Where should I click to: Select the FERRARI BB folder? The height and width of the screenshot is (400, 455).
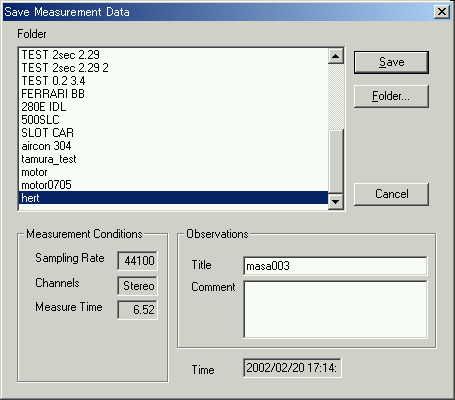(x=173, y=94)
